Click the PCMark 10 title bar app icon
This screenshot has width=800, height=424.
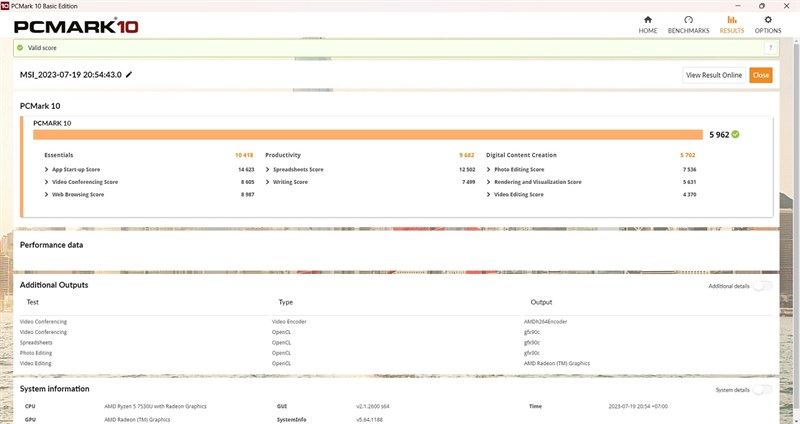(5, 6)
